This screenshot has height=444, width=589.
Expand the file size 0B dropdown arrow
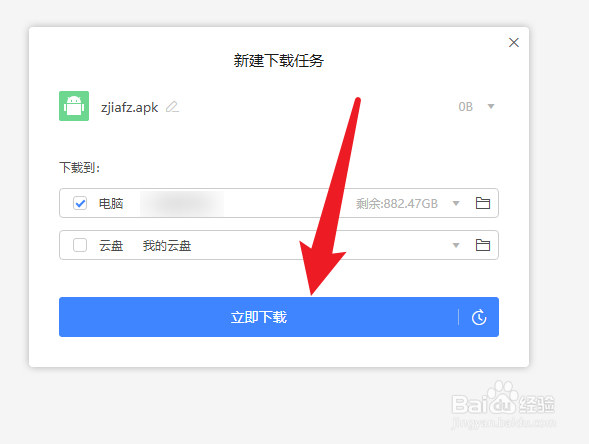click(x=491, y=107)
